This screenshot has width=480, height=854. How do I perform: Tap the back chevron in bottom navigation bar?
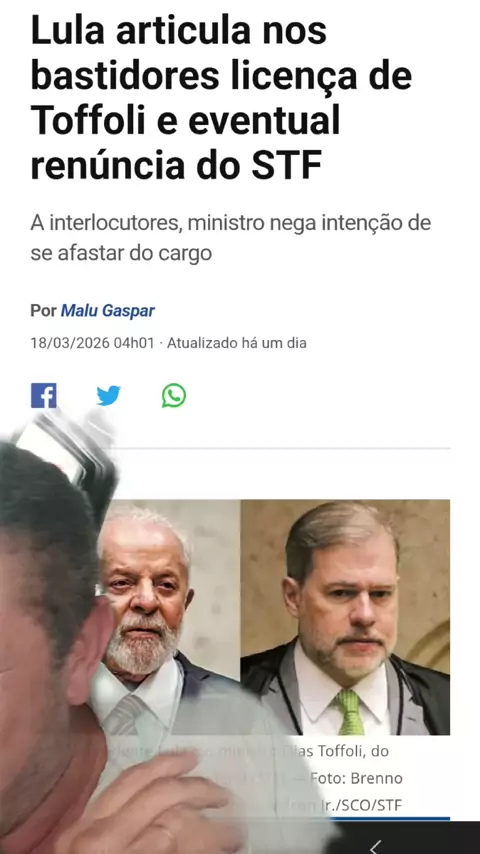[x=375, y=847]
